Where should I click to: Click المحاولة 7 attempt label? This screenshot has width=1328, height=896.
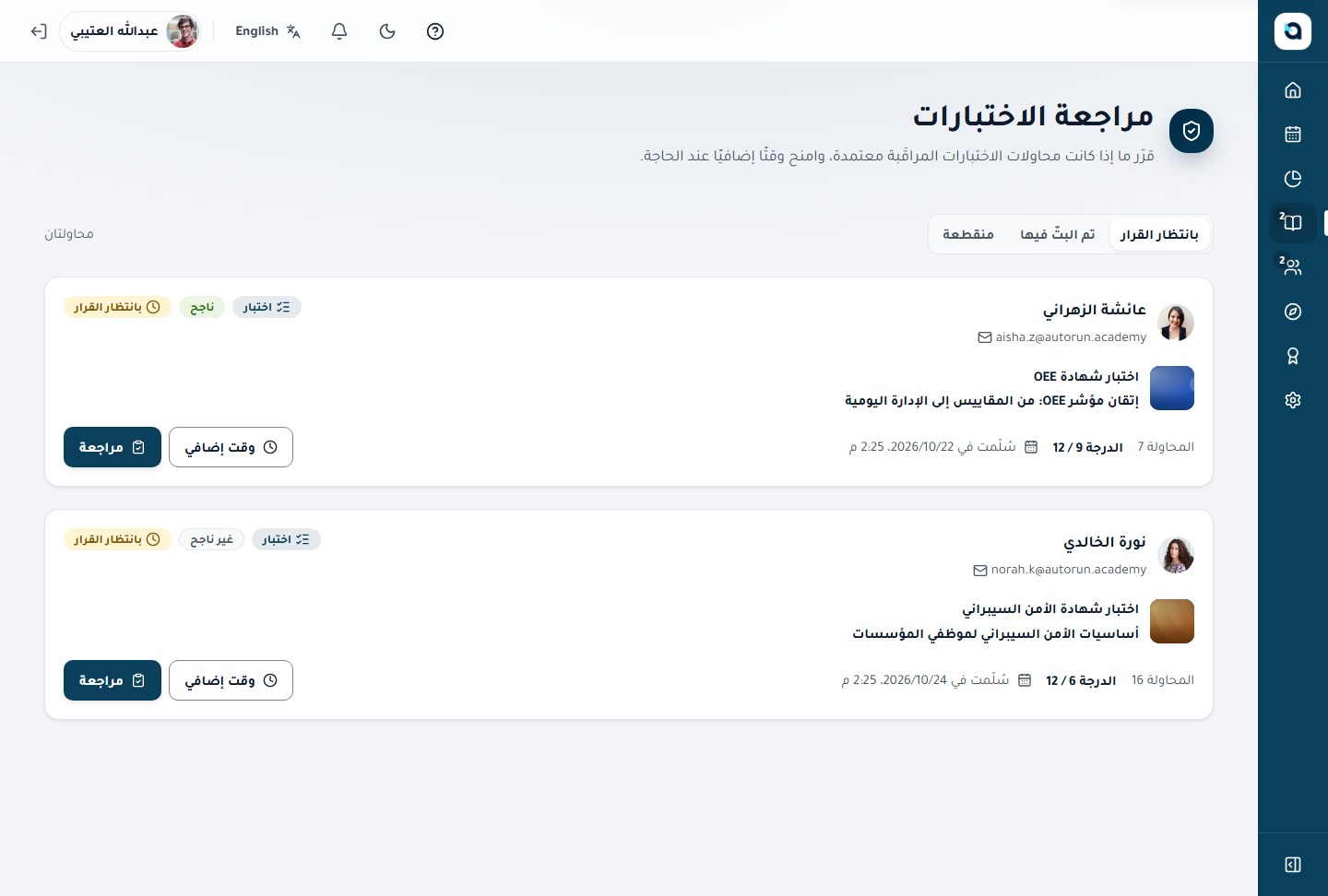point(1166,447)
